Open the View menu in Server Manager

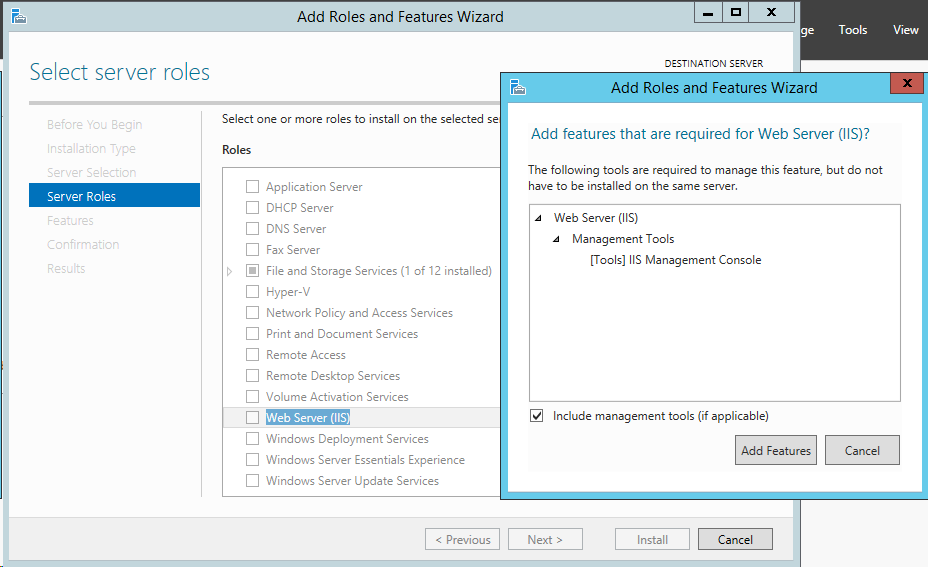pyautogui.click(x=906, y=30)
